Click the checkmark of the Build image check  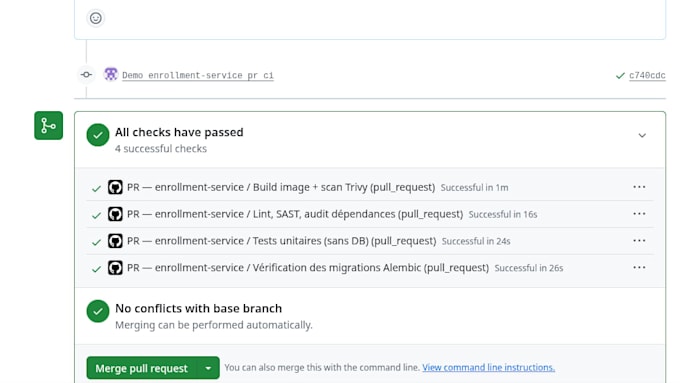(96, 188)
